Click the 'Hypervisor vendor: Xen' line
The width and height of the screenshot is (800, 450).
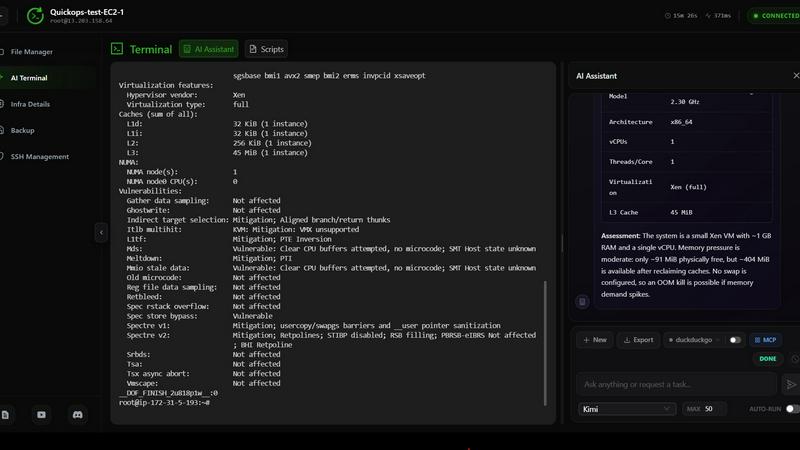tap(186, 95)
